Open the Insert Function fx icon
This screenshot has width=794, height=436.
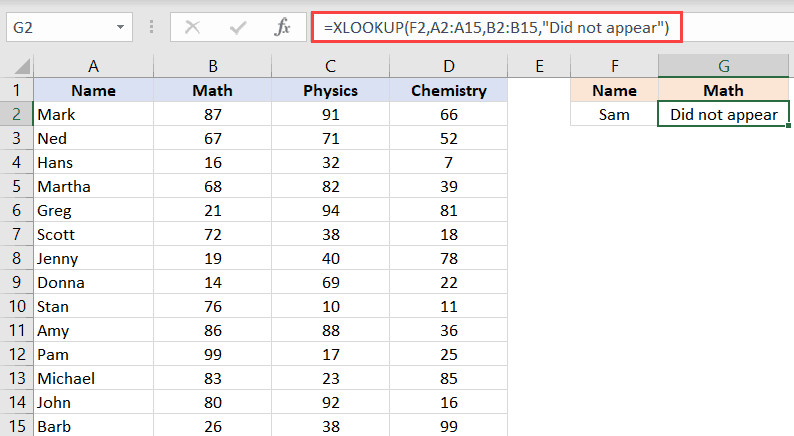[x=282, y=27]
